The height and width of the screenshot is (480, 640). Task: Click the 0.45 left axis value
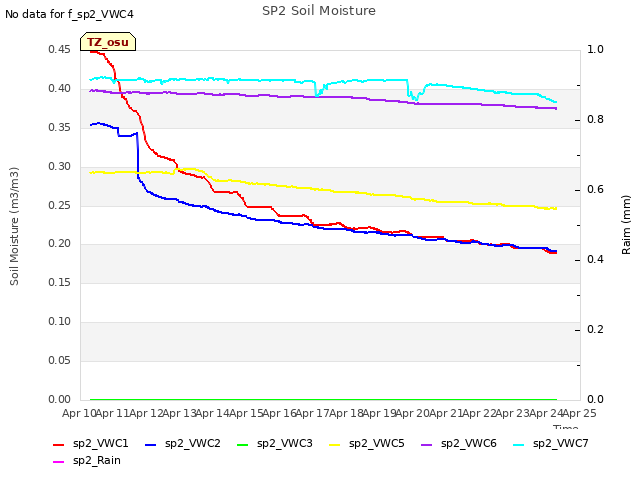[60, 49]
